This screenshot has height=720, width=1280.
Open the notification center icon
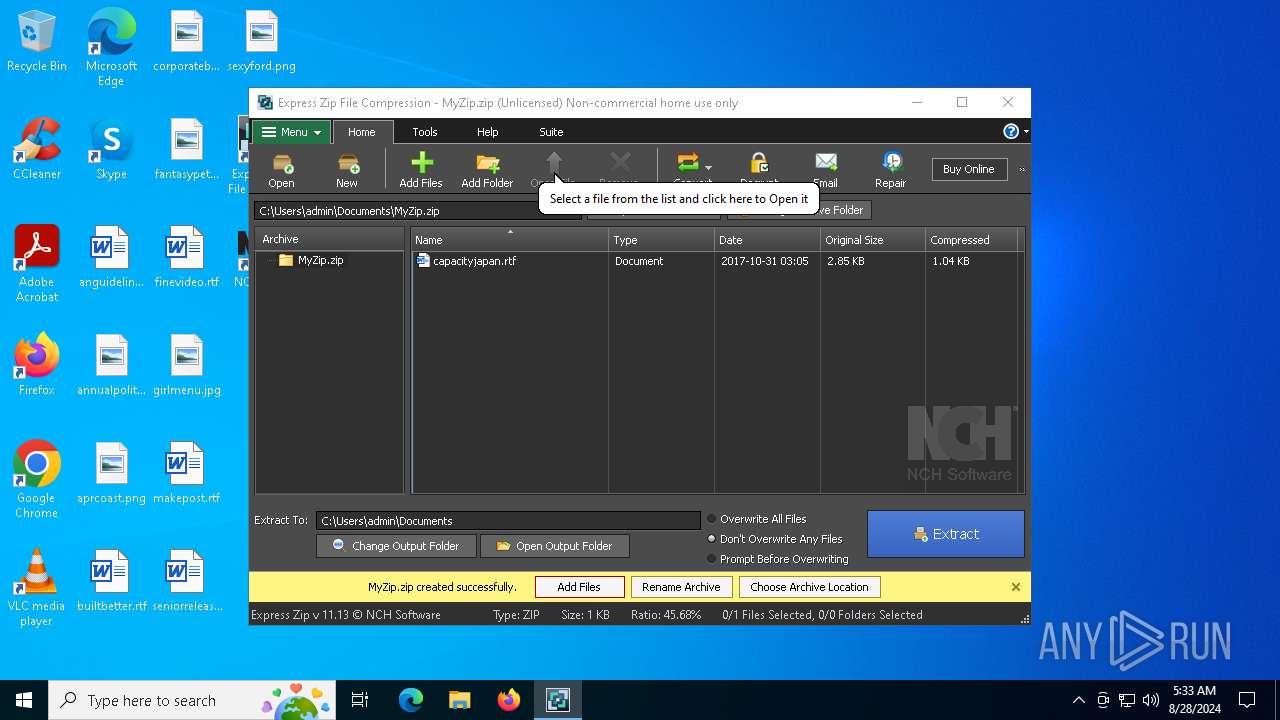click(1247, 700)
